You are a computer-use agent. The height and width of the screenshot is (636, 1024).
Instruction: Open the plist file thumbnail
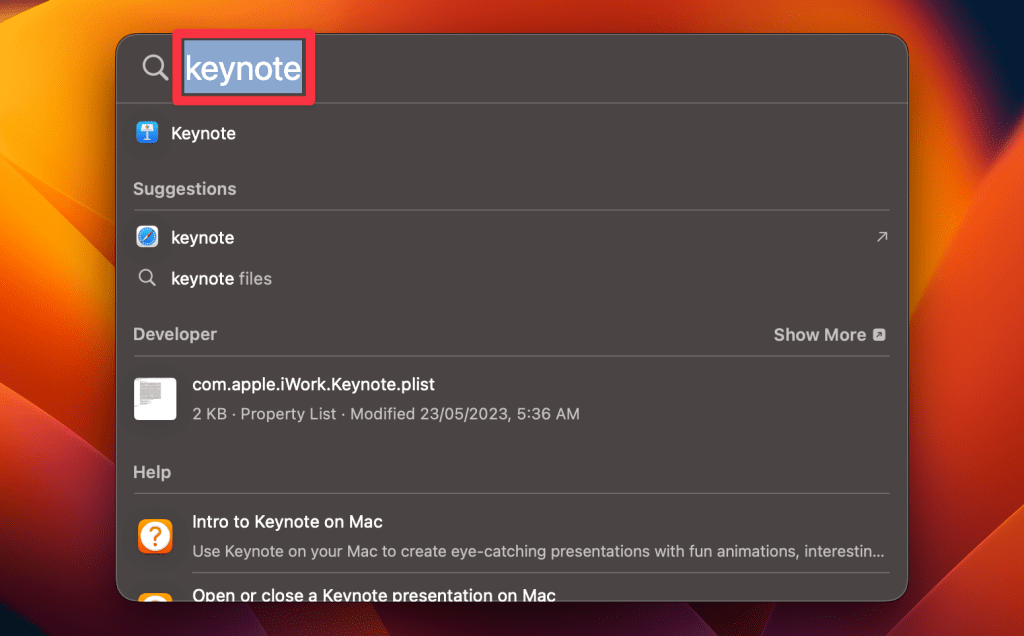point(155,399)
